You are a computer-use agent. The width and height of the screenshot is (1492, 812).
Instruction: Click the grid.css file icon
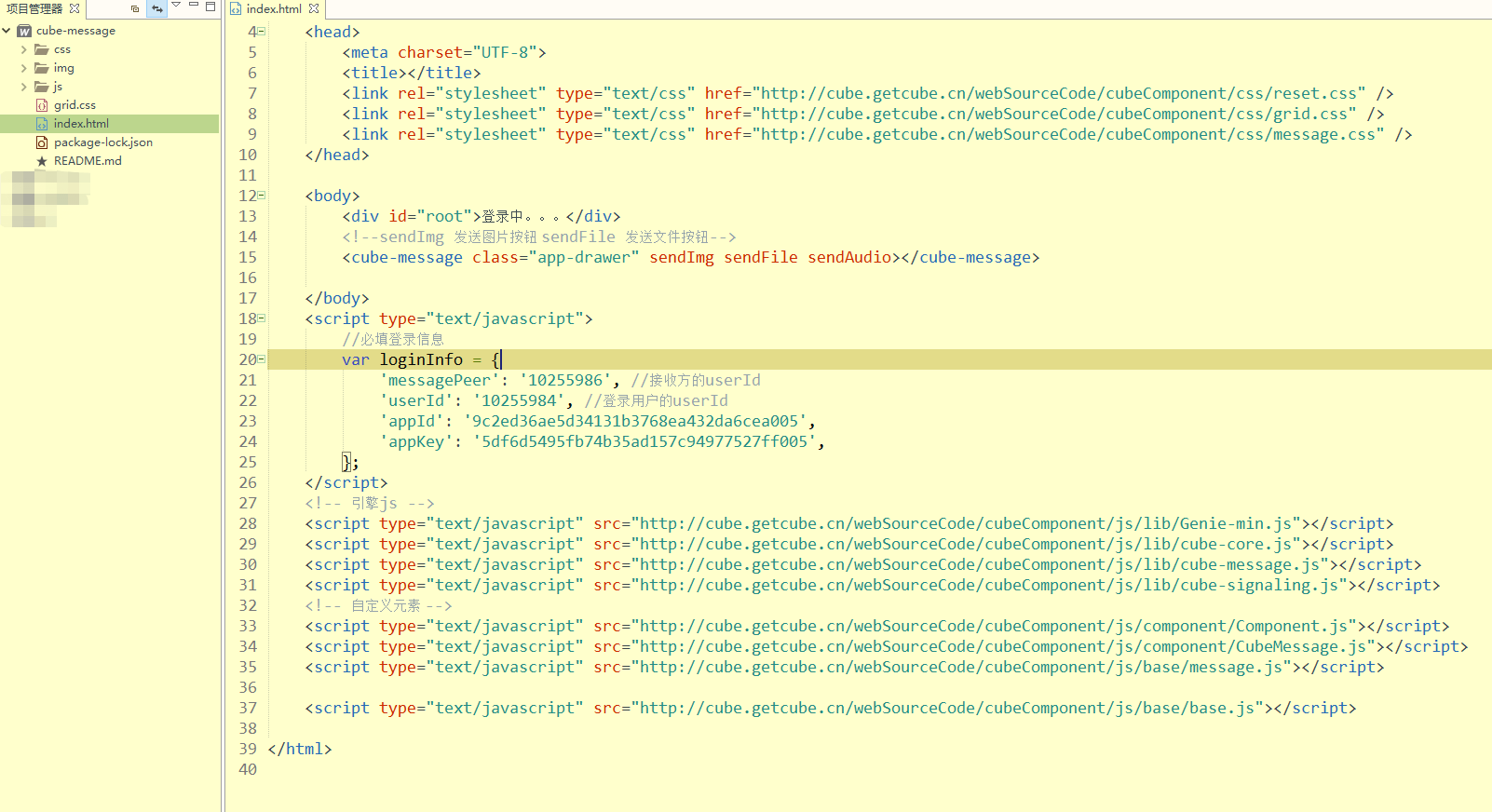tap(42, 105)
